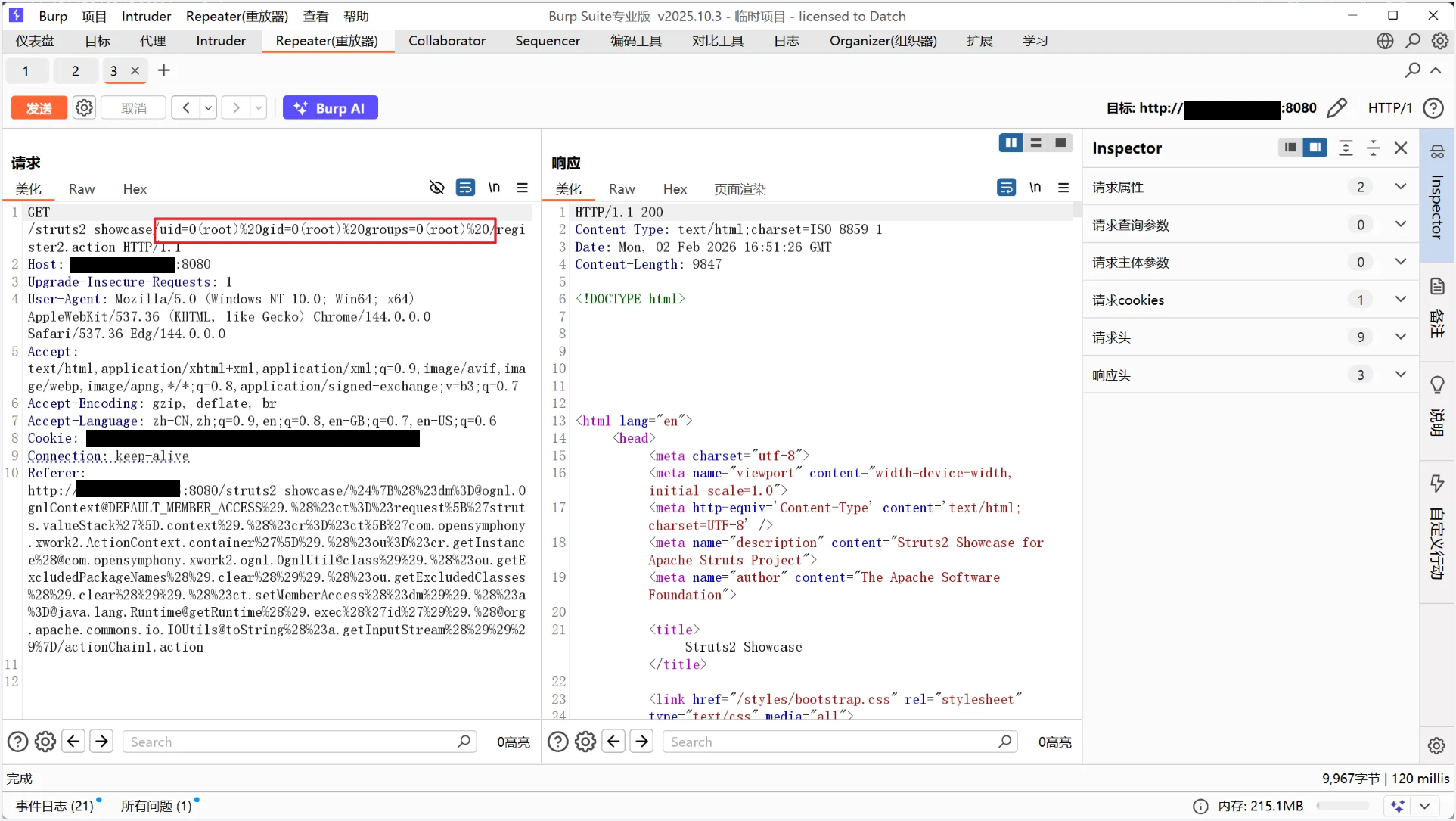Toggle non-printable \n chars in request pane
This screenshot has height=821, width=1456.
[494, 188]
